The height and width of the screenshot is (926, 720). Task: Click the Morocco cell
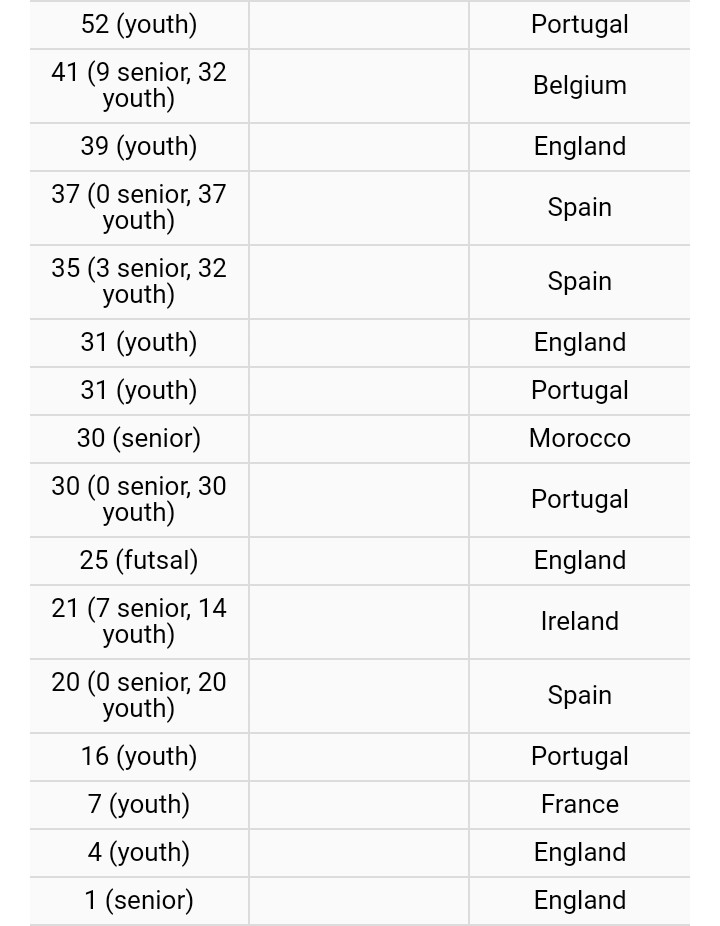tap(579, 438)
